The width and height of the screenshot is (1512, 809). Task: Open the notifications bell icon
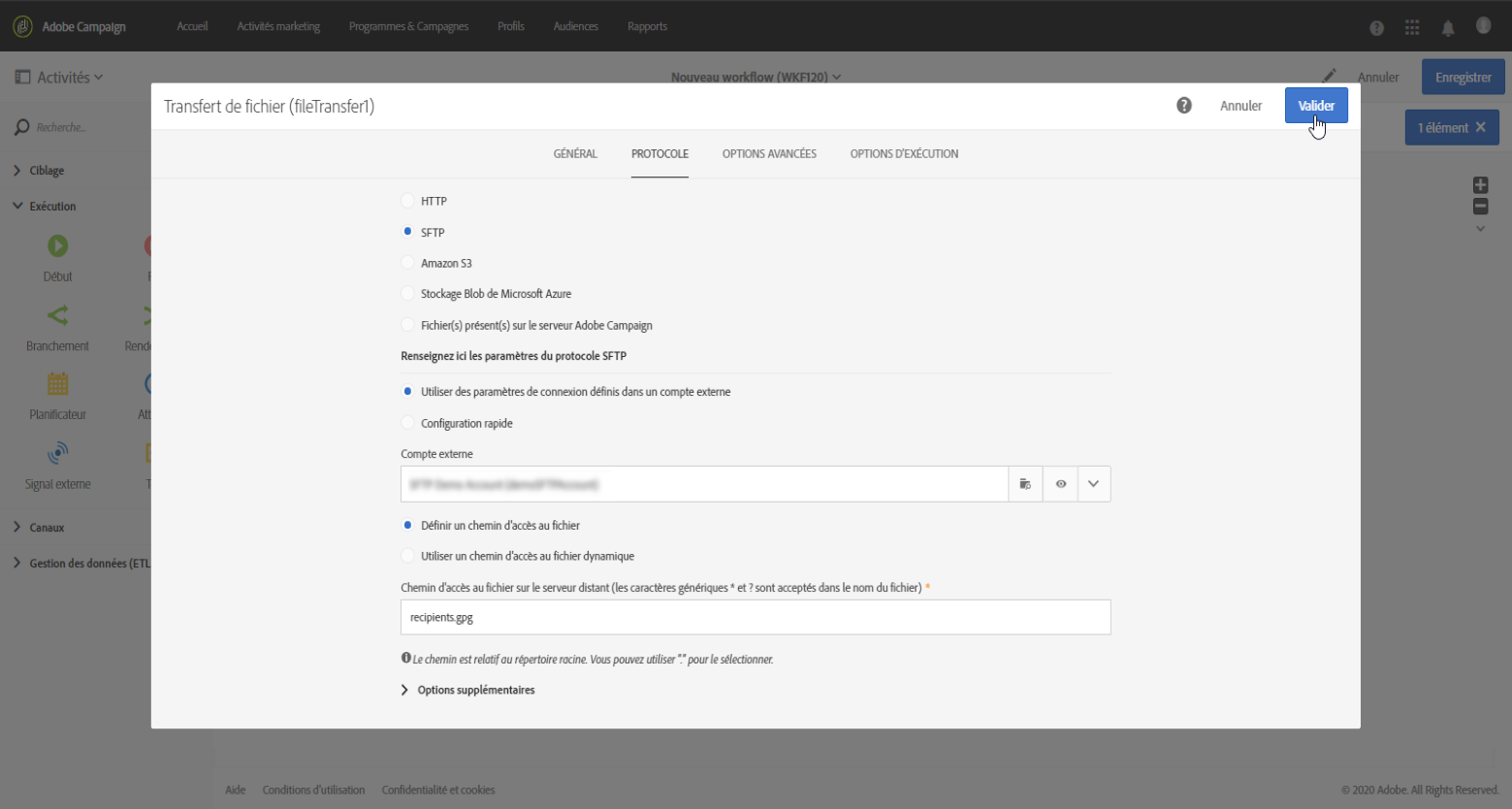tap(1448, 28)
